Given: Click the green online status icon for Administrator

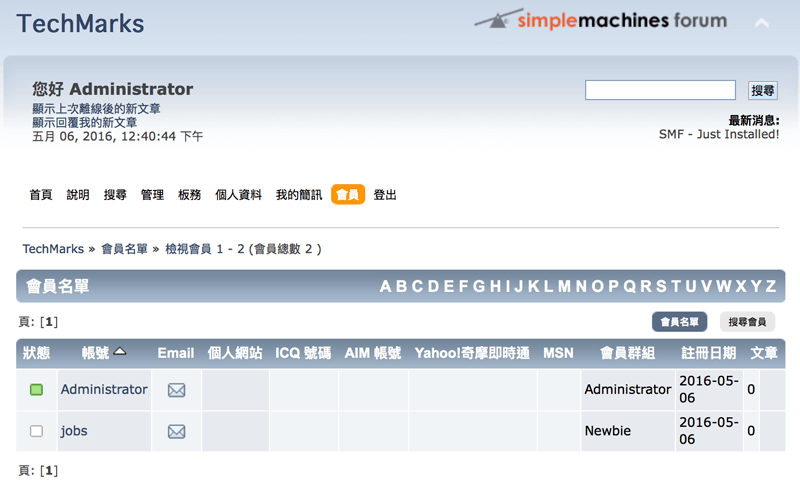Looking at the screenshot, I should click(x=36, y=390).
